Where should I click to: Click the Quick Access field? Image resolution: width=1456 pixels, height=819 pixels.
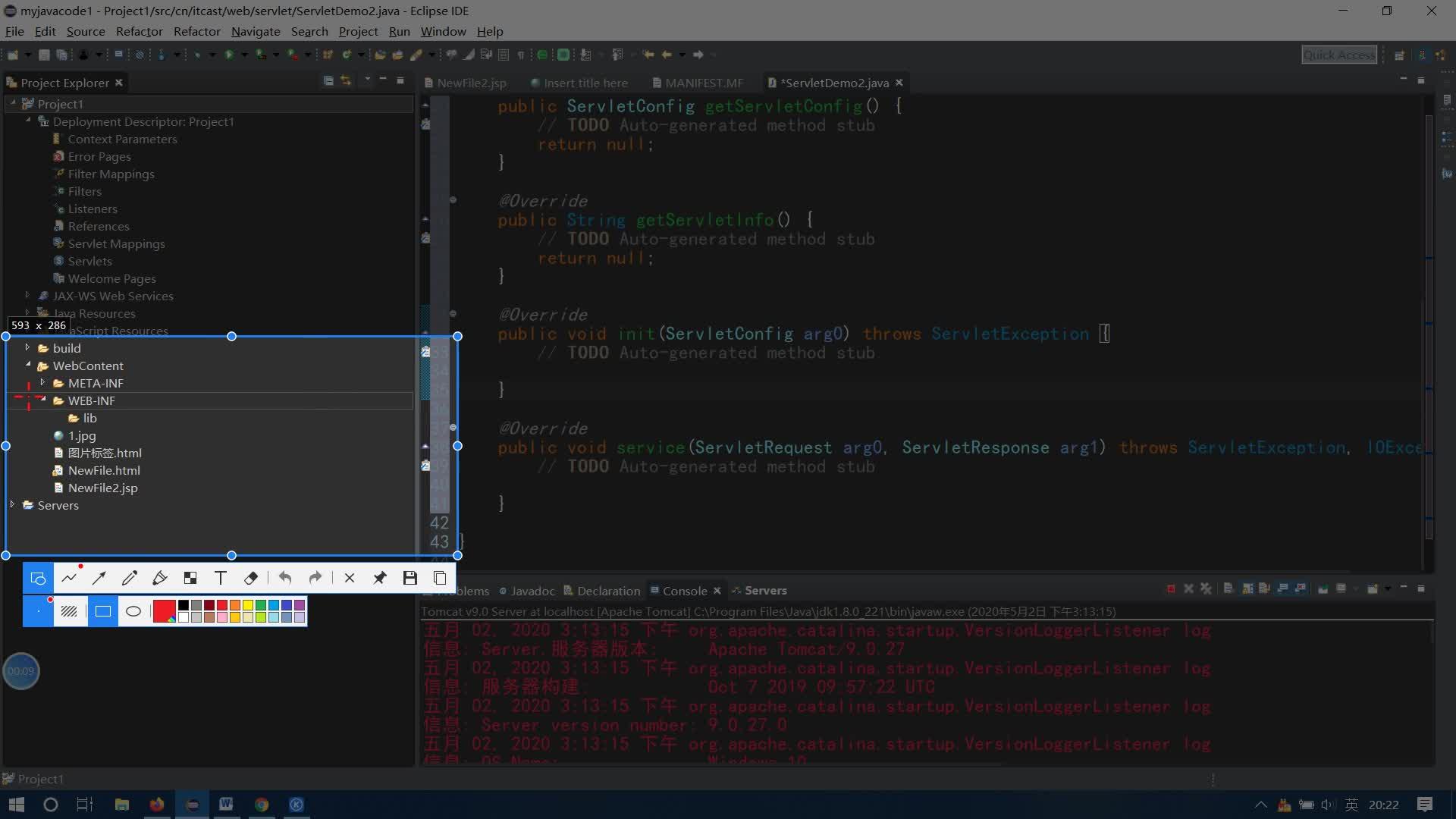click(1339, 55)
